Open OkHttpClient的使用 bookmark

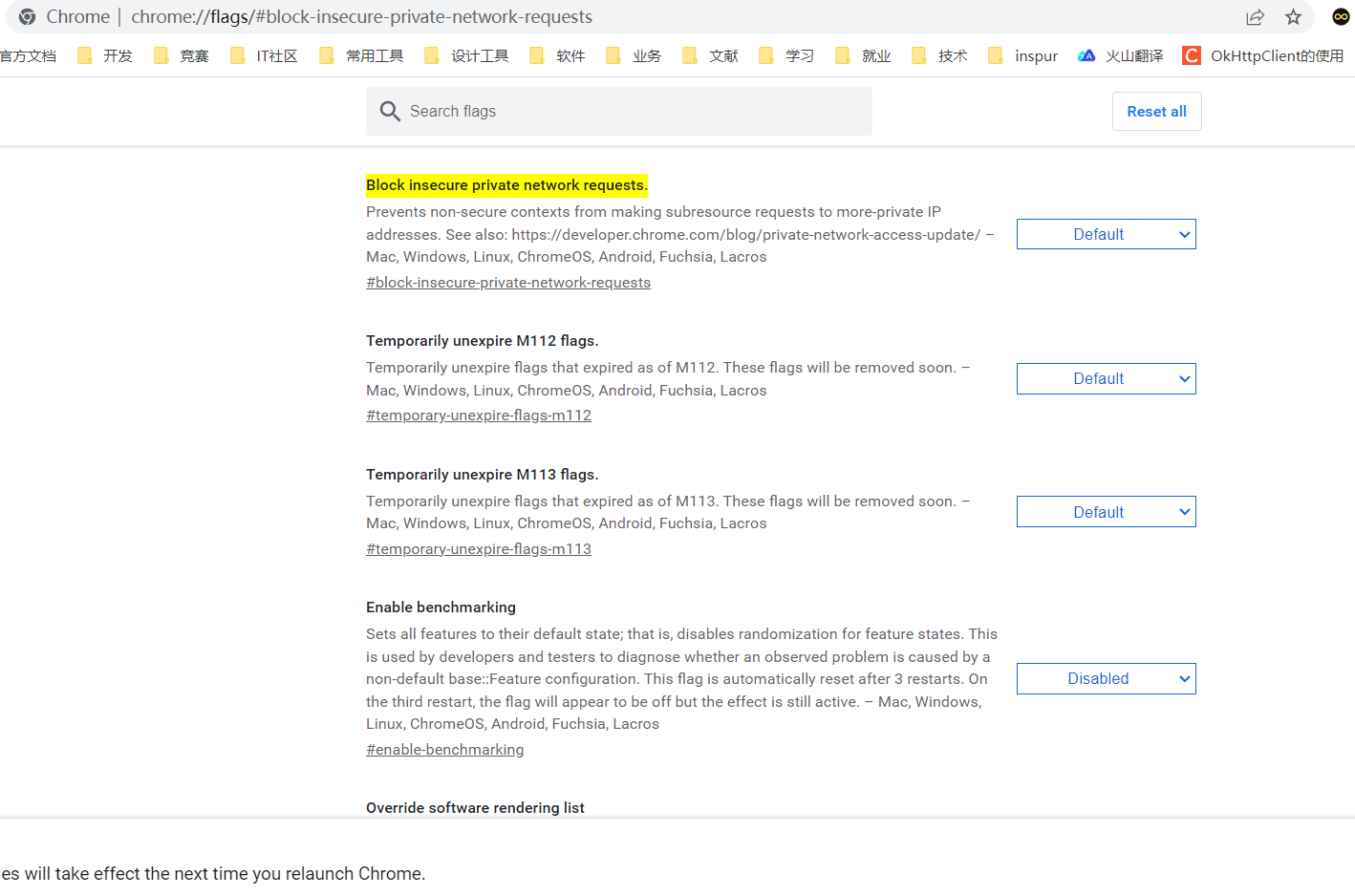pyautogui.click(x=1263, y=55)
